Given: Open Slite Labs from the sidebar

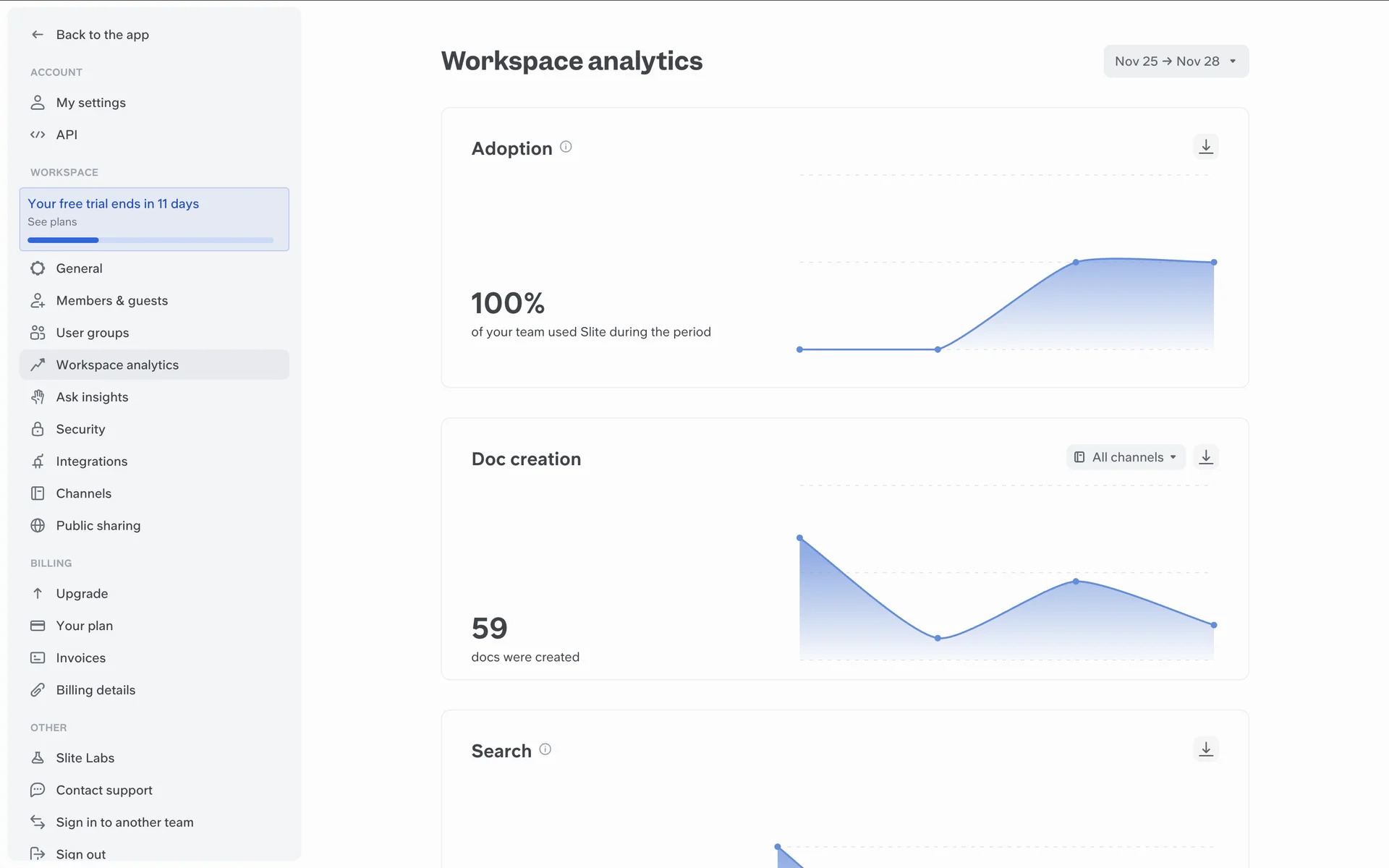Looking at the screenshot, I should coord(85,758).
